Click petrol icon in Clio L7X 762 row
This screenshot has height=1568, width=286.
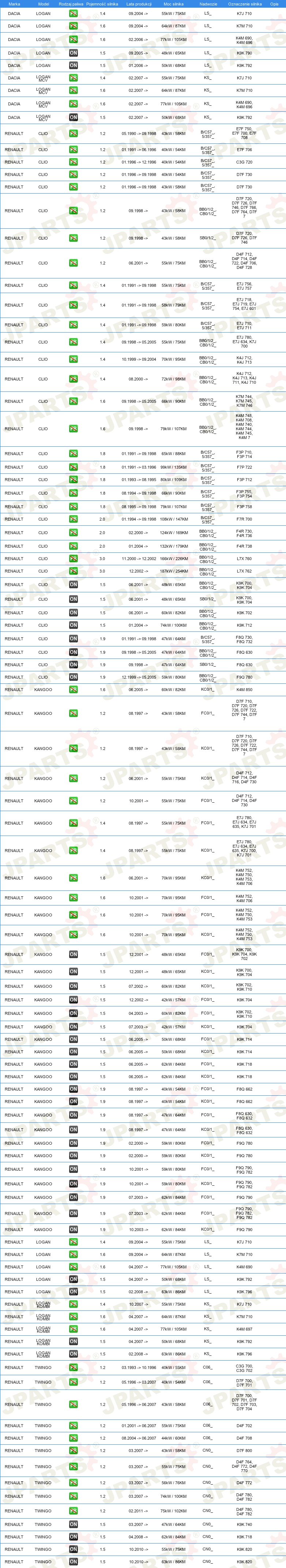point(73,571)
